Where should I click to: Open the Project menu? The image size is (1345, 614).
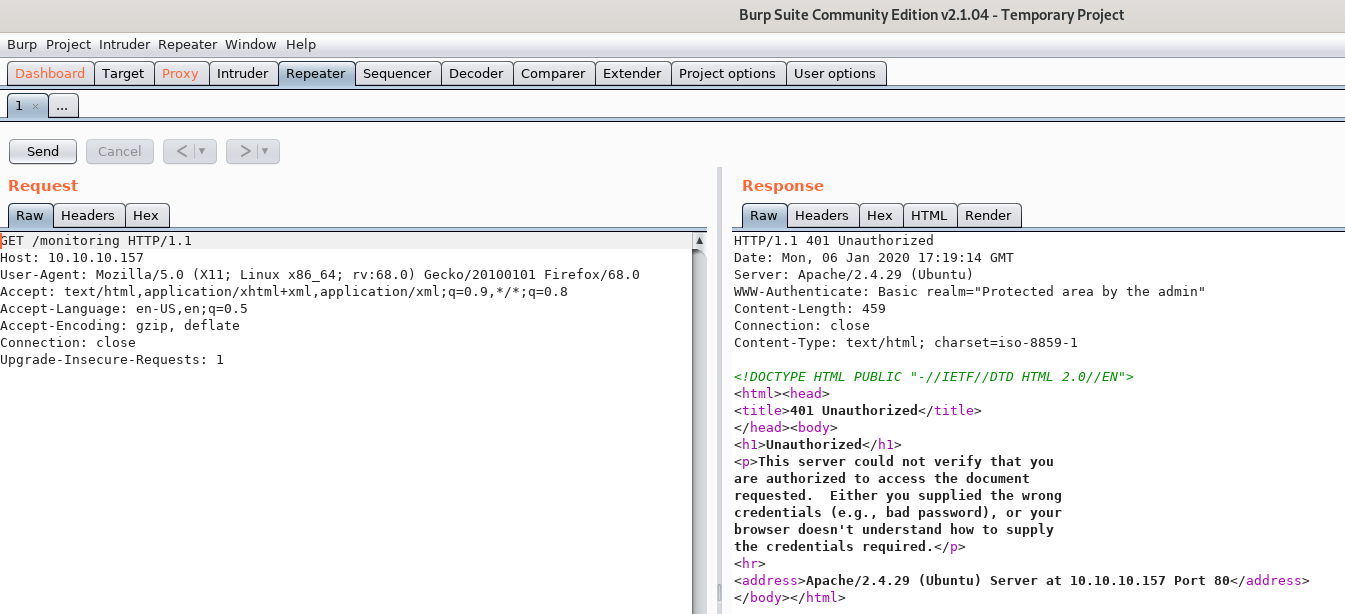(68, 44)
